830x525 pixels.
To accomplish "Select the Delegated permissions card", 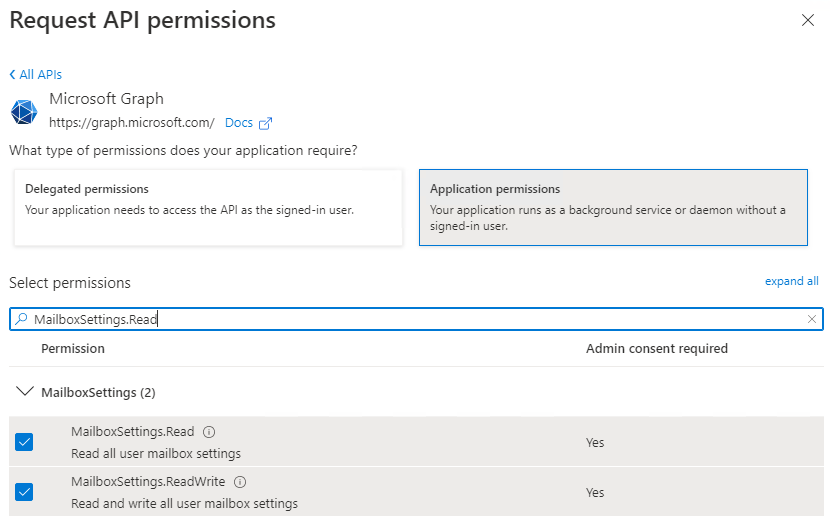I will coord(208,207).
